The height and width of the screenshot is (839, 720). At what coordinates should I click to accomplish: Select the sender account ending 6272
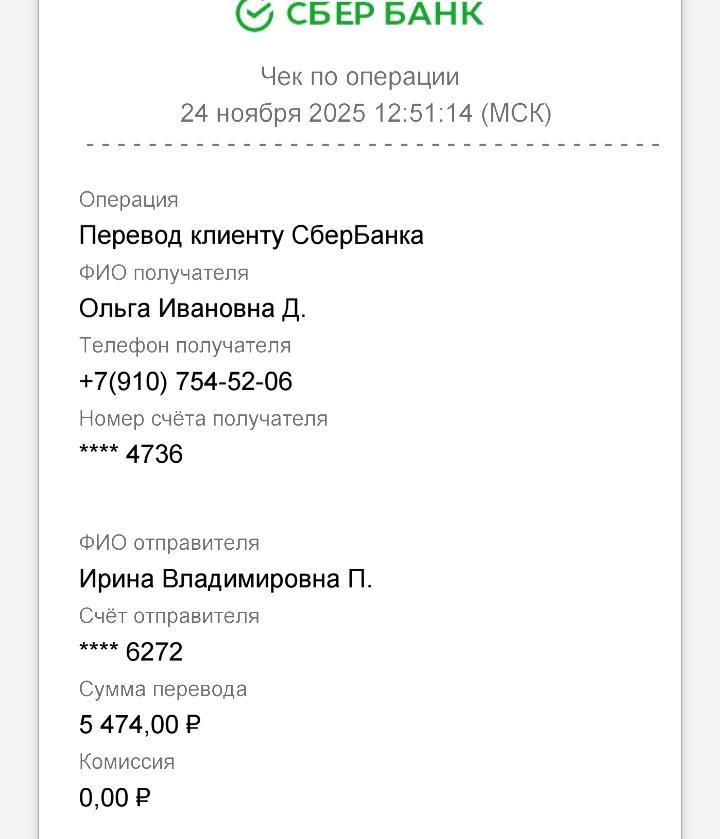pyautogui.click(x=131, y=652)
